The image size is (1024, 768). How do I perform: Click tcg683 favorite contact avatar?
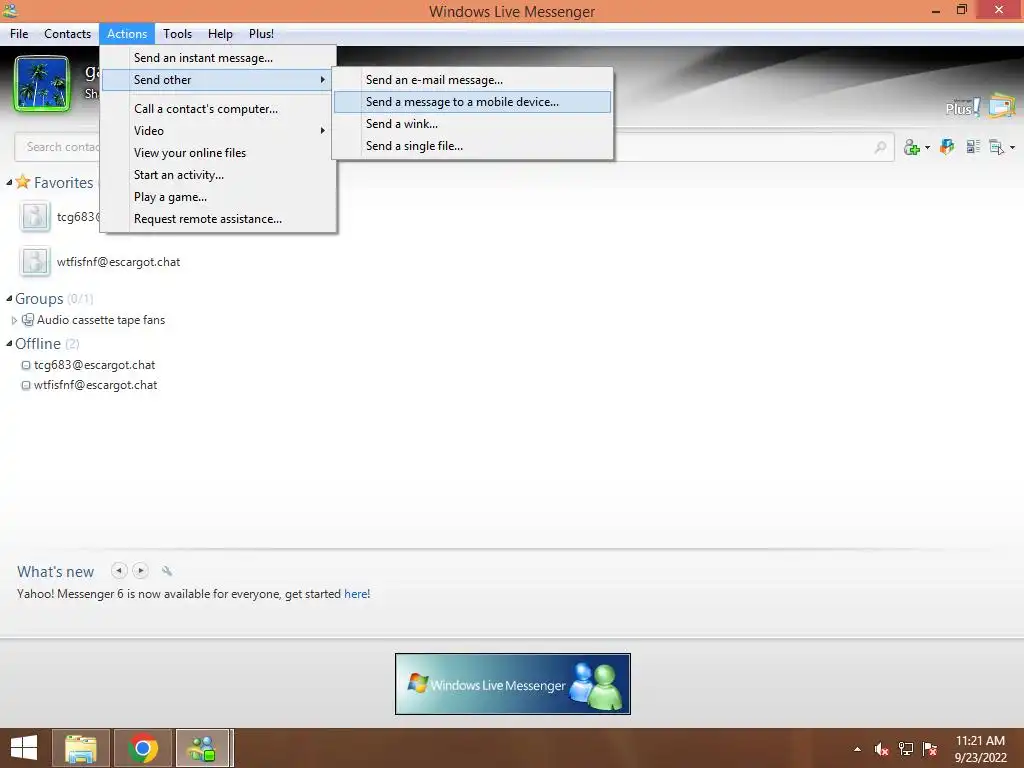coord(35,217)
